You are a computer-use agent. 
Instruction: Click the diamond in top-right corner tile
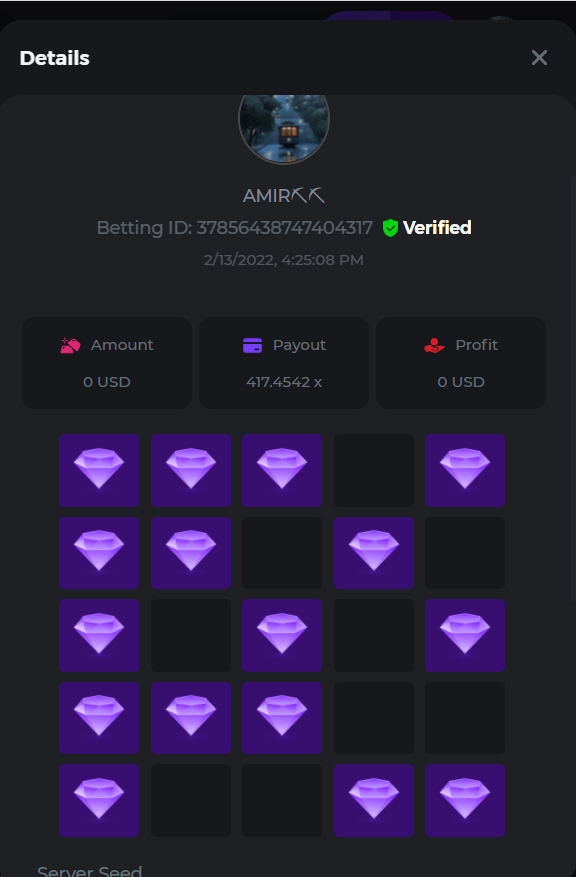pyautogui.click(x=465, y=470)
